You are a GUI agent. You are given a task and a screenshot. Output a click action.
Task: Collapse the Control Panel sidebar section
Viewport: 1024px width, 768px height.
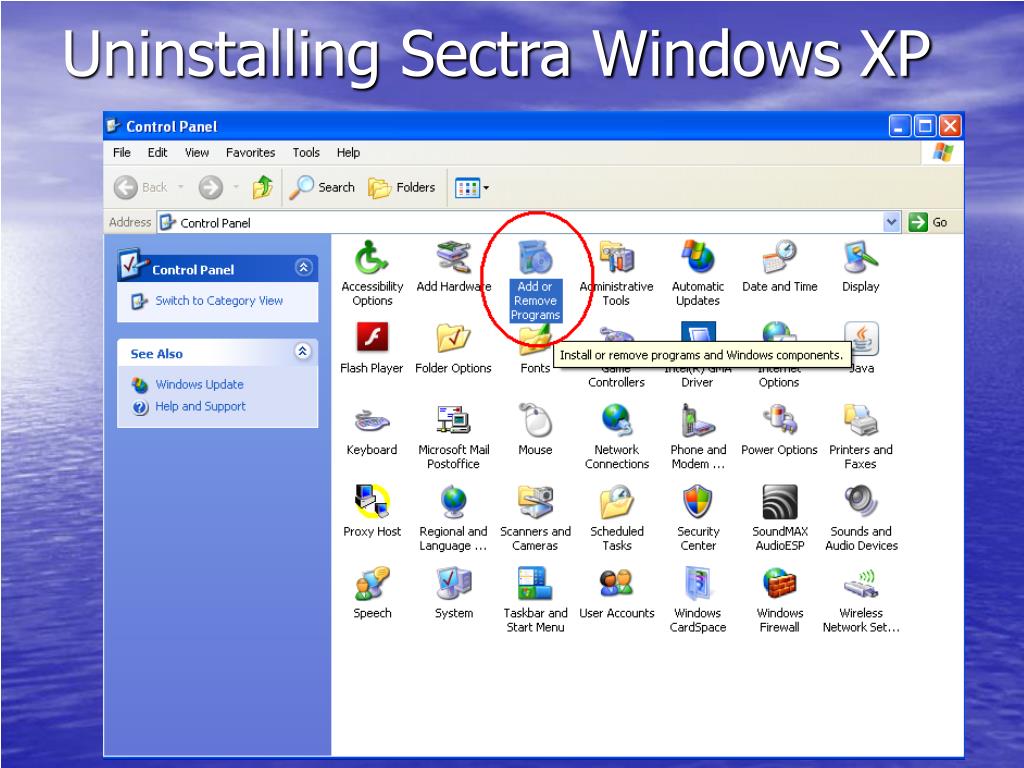(304, 268)
